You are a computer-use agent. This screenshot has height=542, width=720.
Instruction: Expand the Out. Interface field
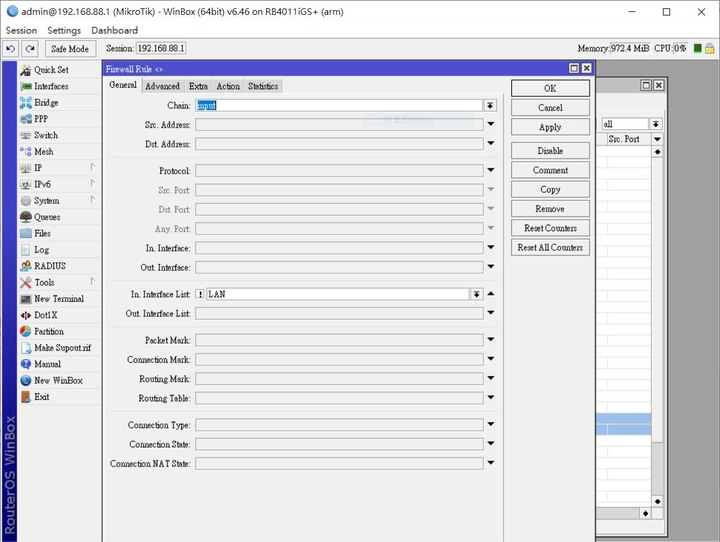click(x=491, y=266)
